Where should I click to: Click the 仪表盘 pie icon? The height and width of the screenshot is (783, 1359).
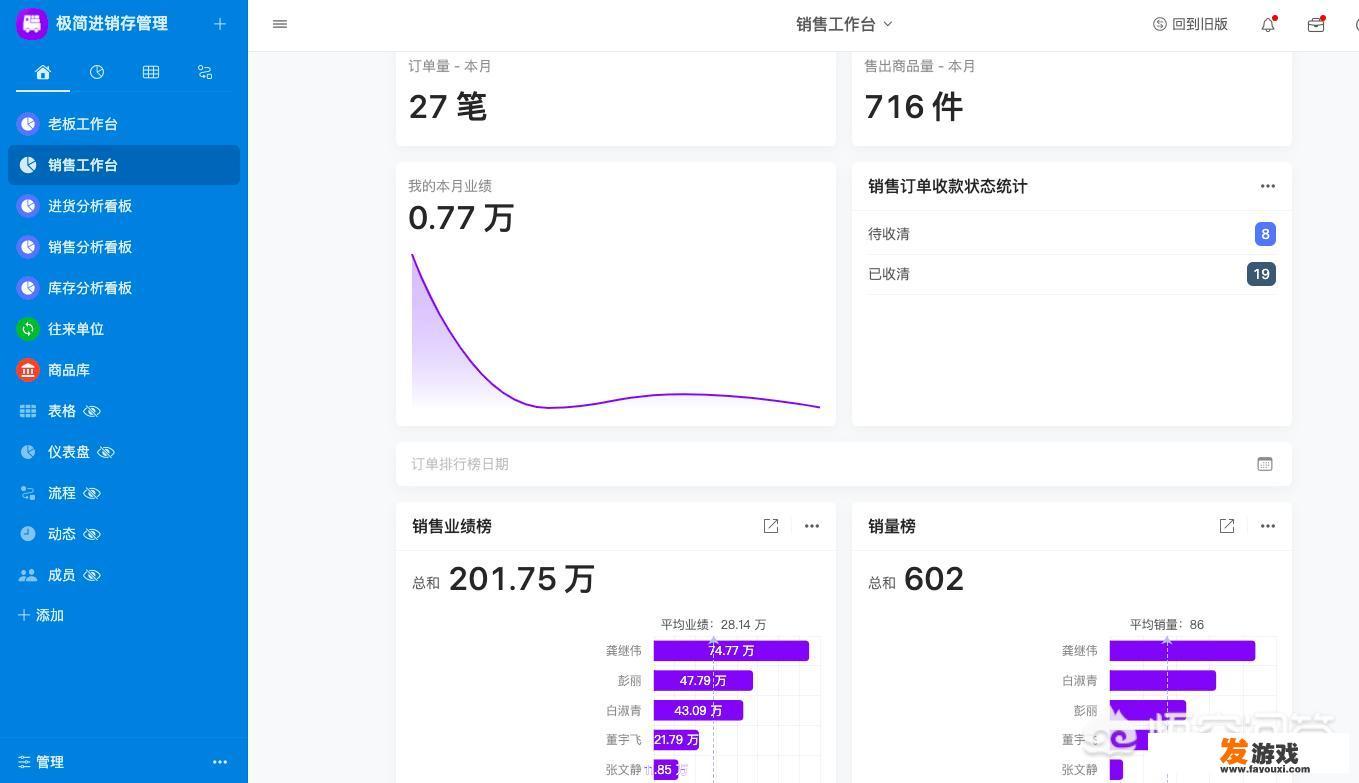coord(28,452)
